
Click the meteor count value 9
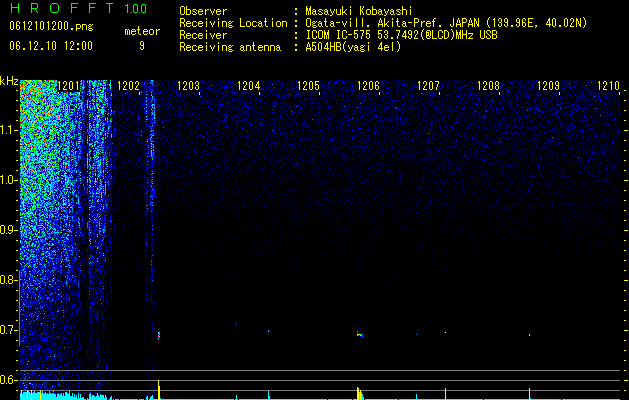coord(142,46)
